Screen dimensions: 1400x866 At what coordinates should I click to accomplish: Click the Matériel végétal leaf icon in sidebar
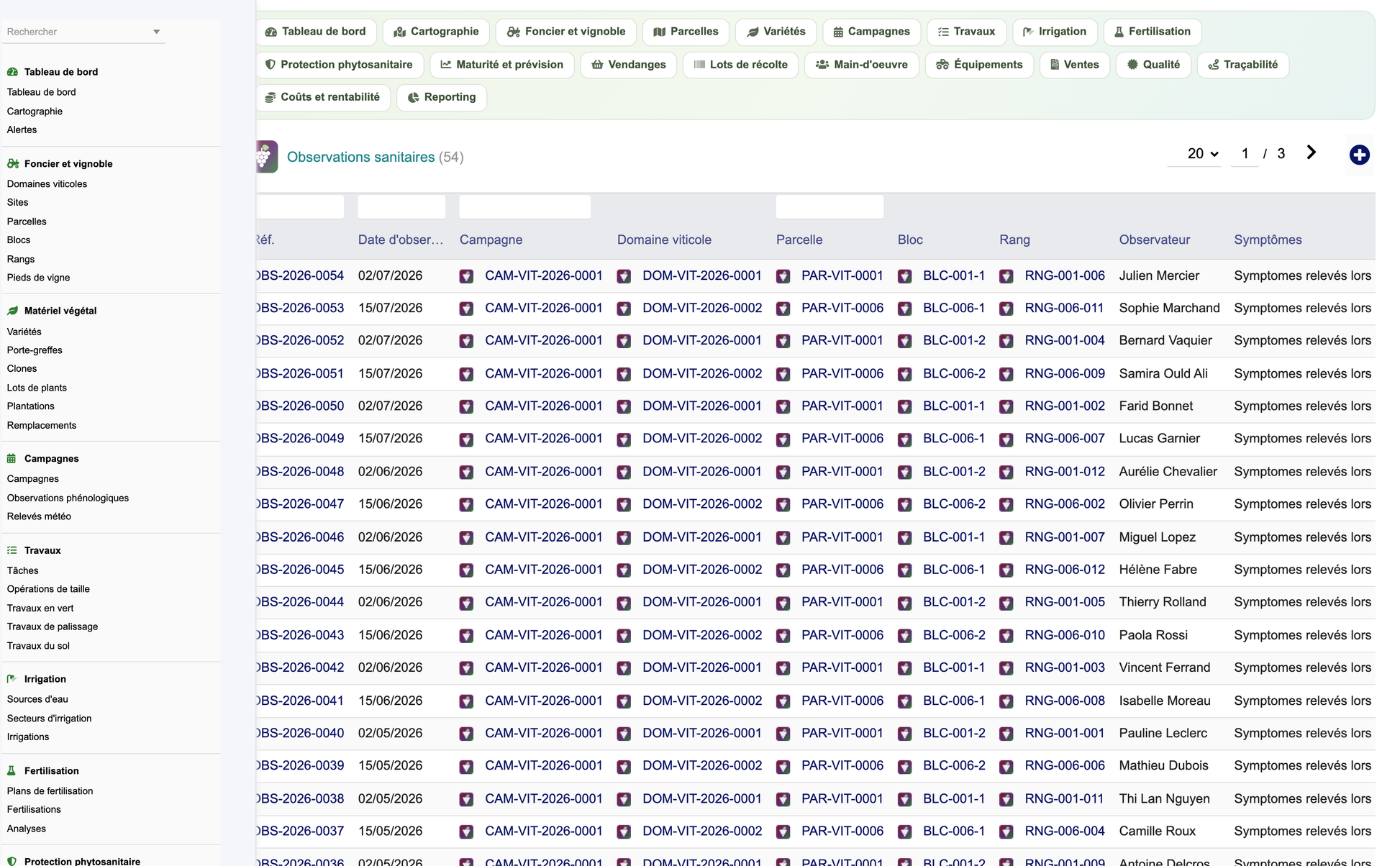[x=12, y=311]
